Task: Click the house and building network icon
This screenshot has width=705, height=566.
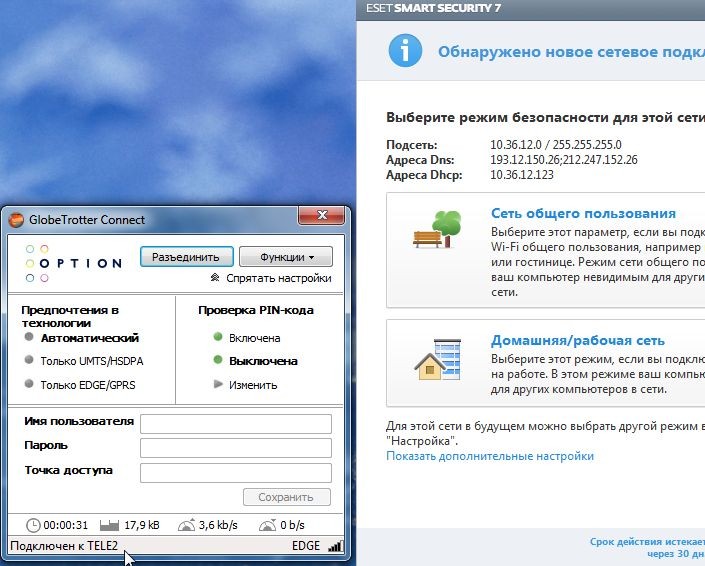Action: pos(438,356)
